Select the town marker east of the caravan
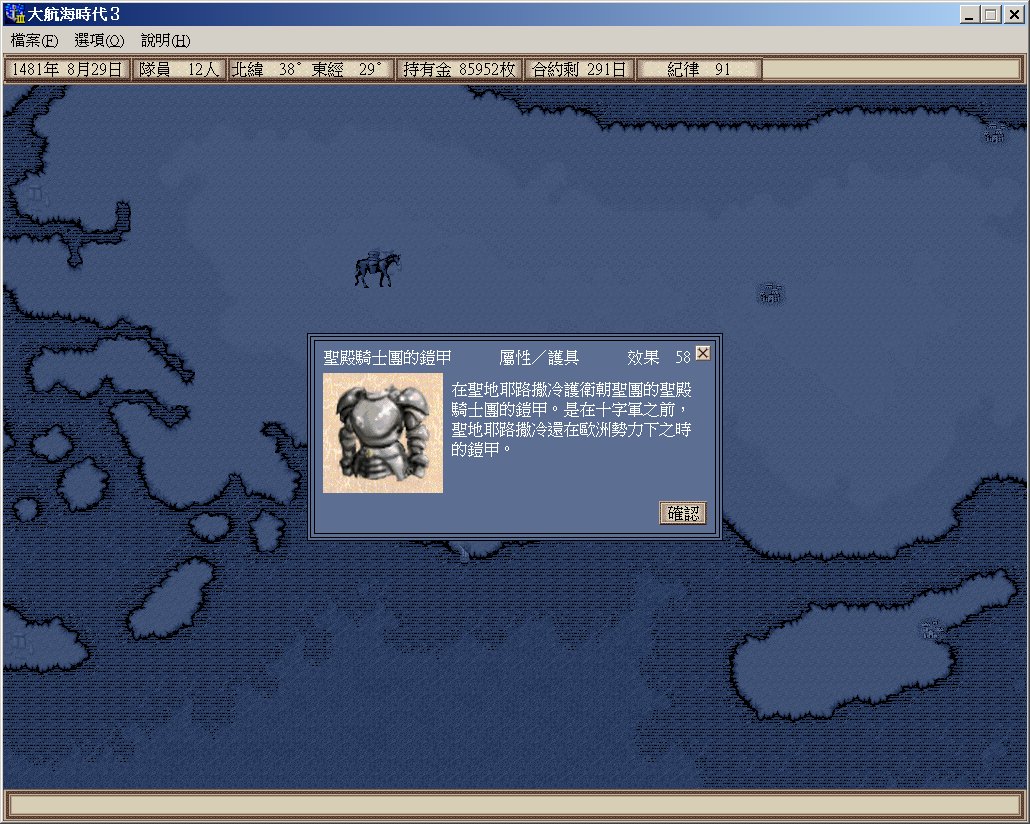 tap(770, 292)
